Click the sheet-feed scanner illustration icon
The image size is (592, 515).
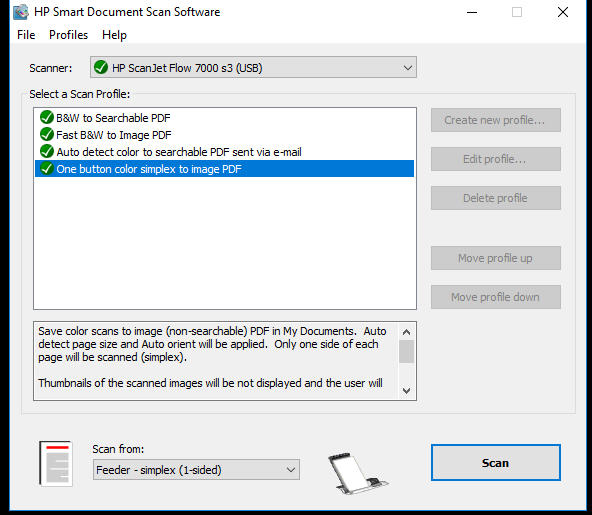(357, 473)
